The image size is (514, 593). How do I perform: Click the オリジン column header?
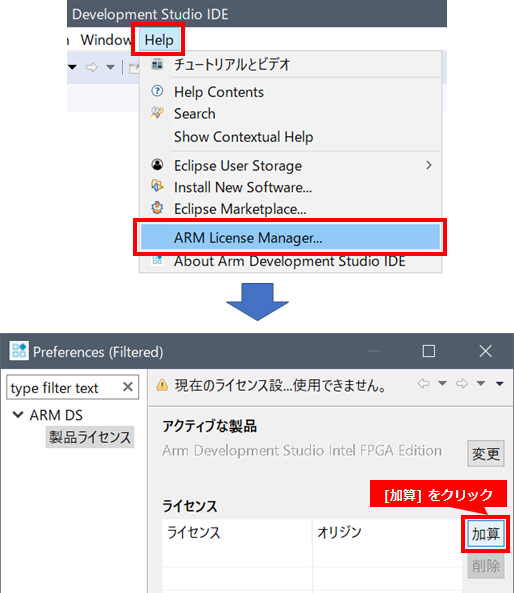[x=388, y=532]
